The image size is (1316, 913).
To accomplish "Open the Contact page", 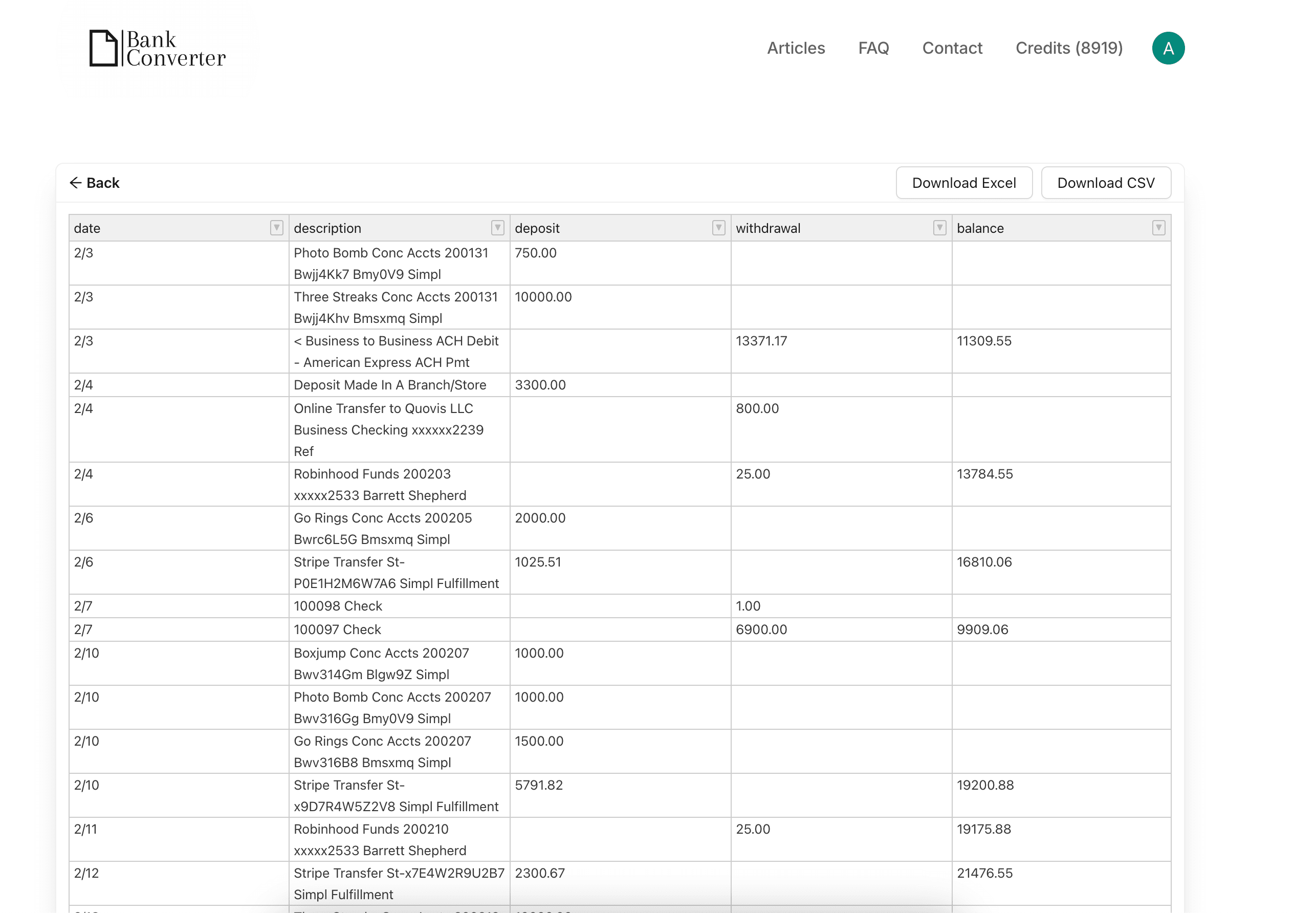I will coord(952,48).
